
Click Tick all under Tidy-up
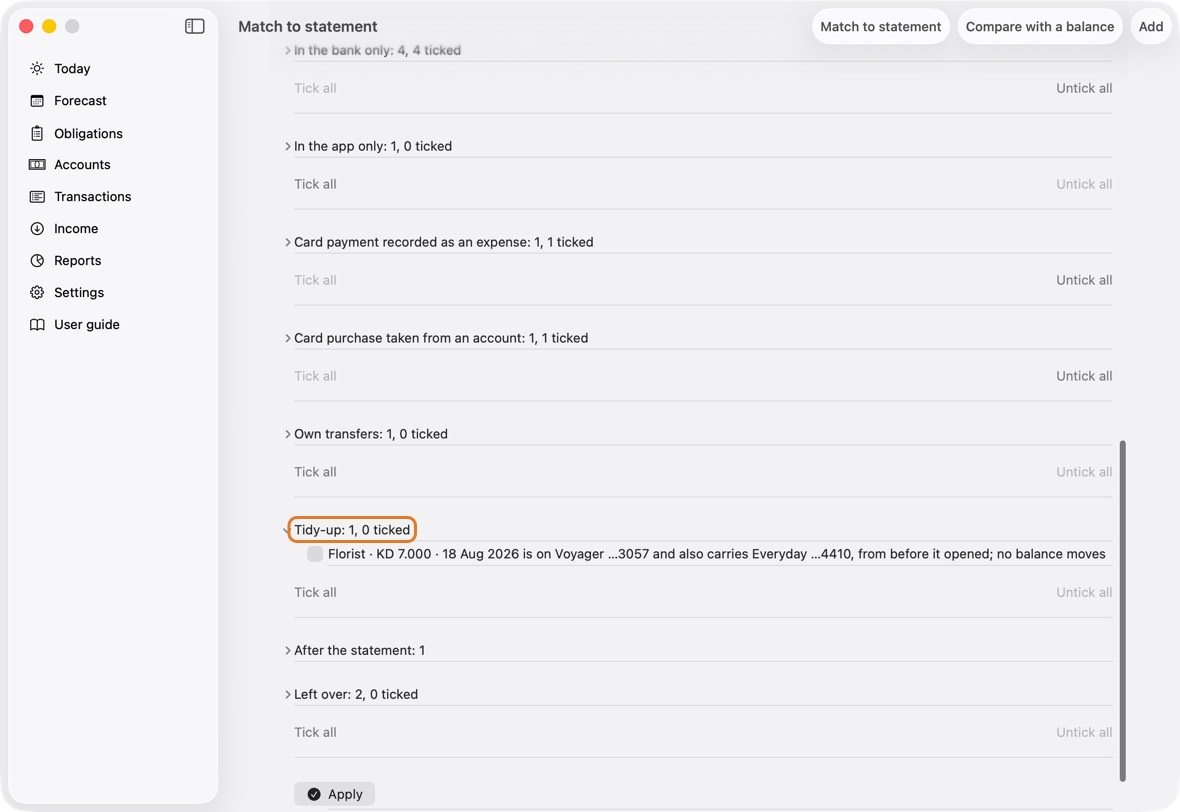pos(315,592)
